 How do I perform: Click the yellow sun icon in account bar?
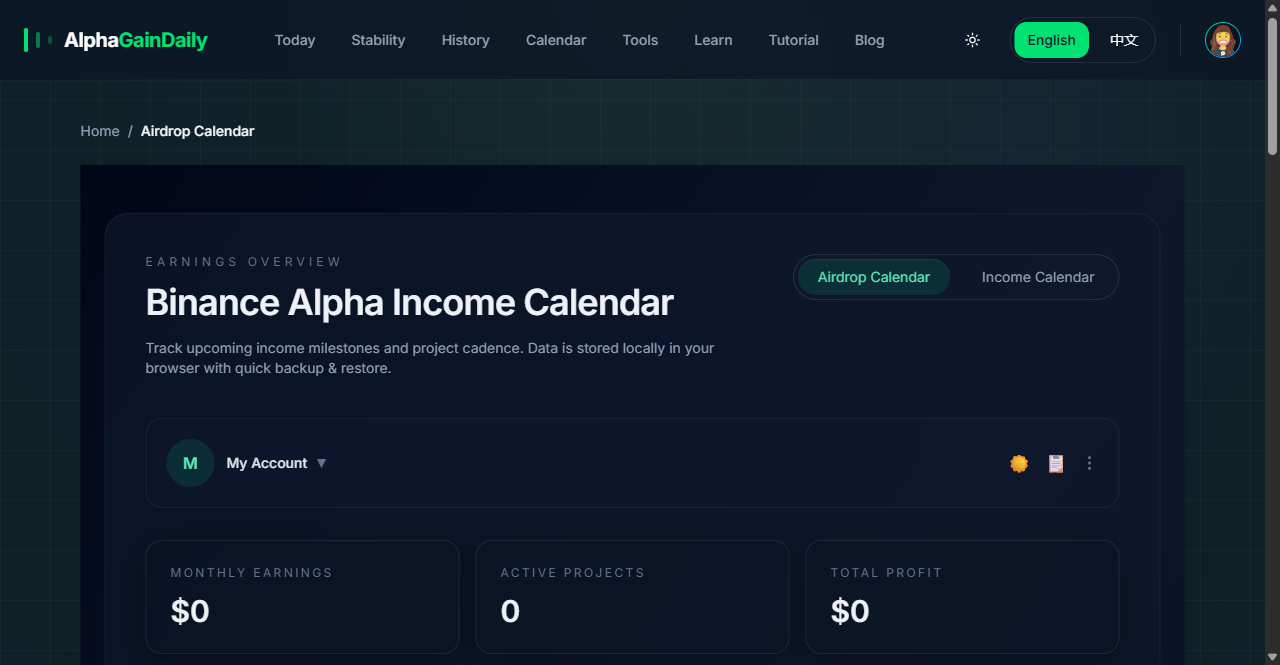point(1019,463)
